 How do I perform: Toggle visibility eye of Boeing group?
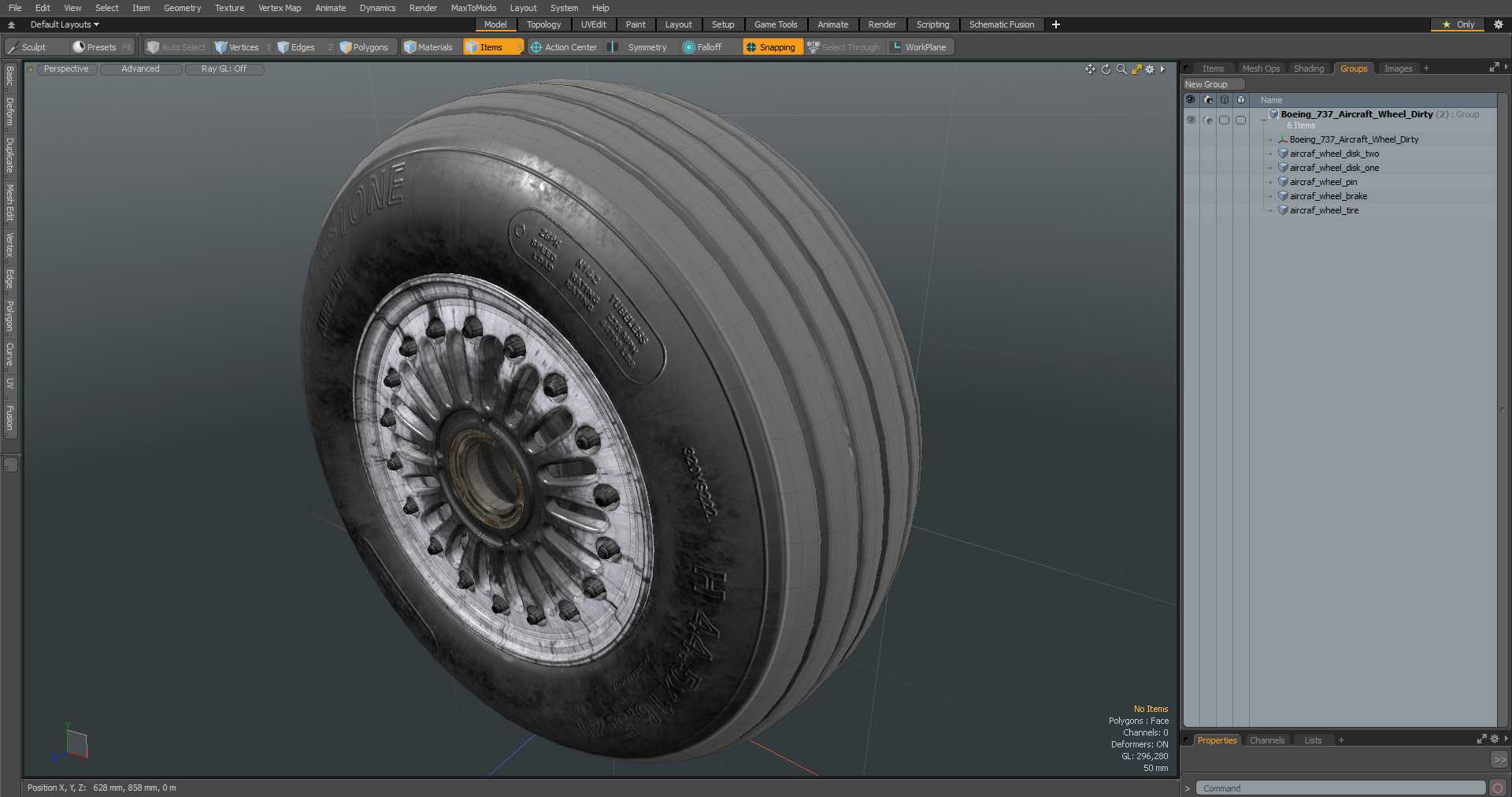click(1191, 120)
